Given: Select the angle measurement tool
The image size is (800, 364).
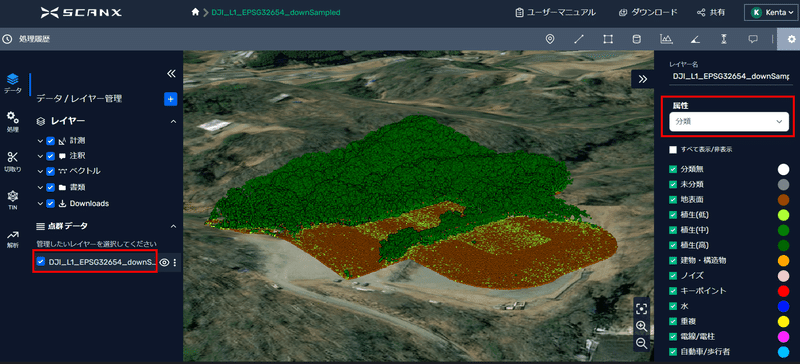Looking at the screenshot, I should pyautogui.click(x=694, y=39).
